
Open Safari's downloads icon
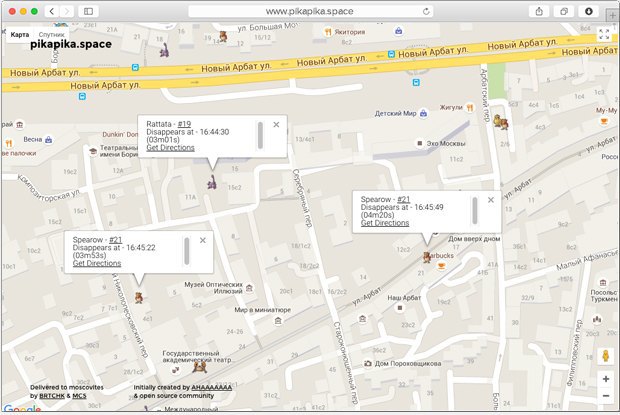coord(589,11)
